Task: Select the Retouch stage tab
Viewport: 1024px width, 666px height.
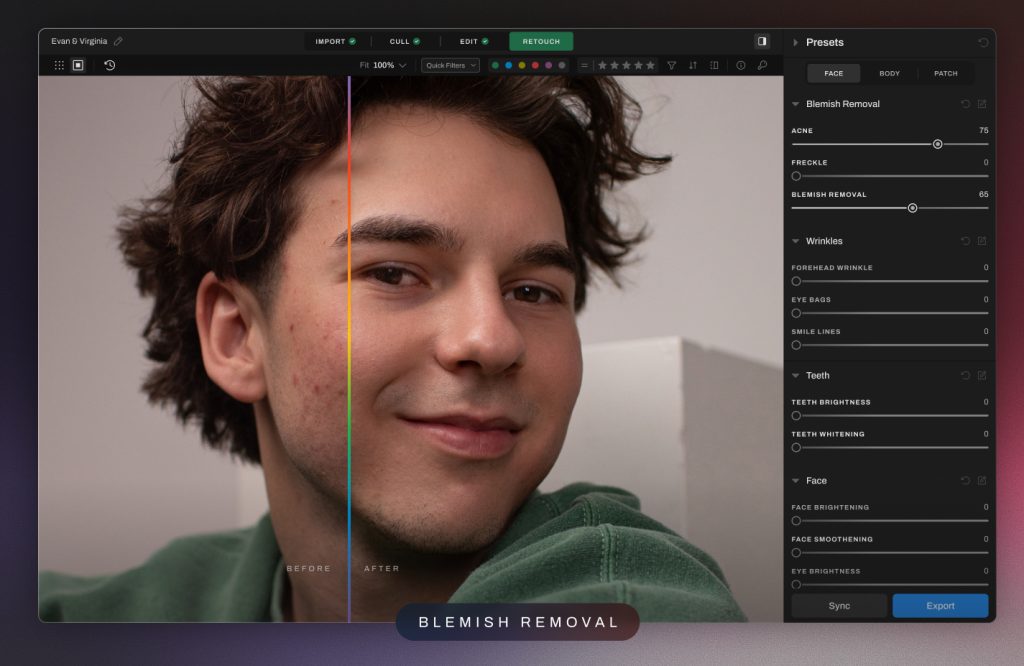Action: (541, 41)
